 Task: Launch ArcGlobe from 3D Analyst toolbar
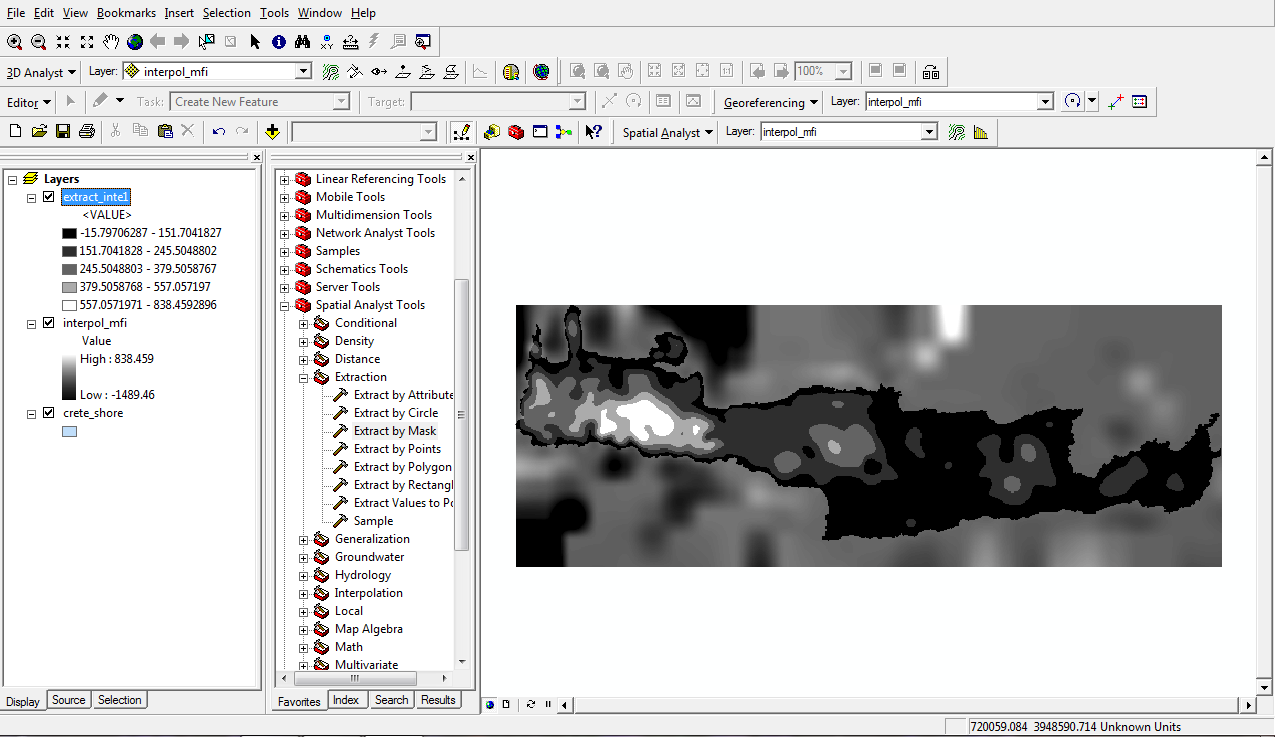(x=541, y=72)
